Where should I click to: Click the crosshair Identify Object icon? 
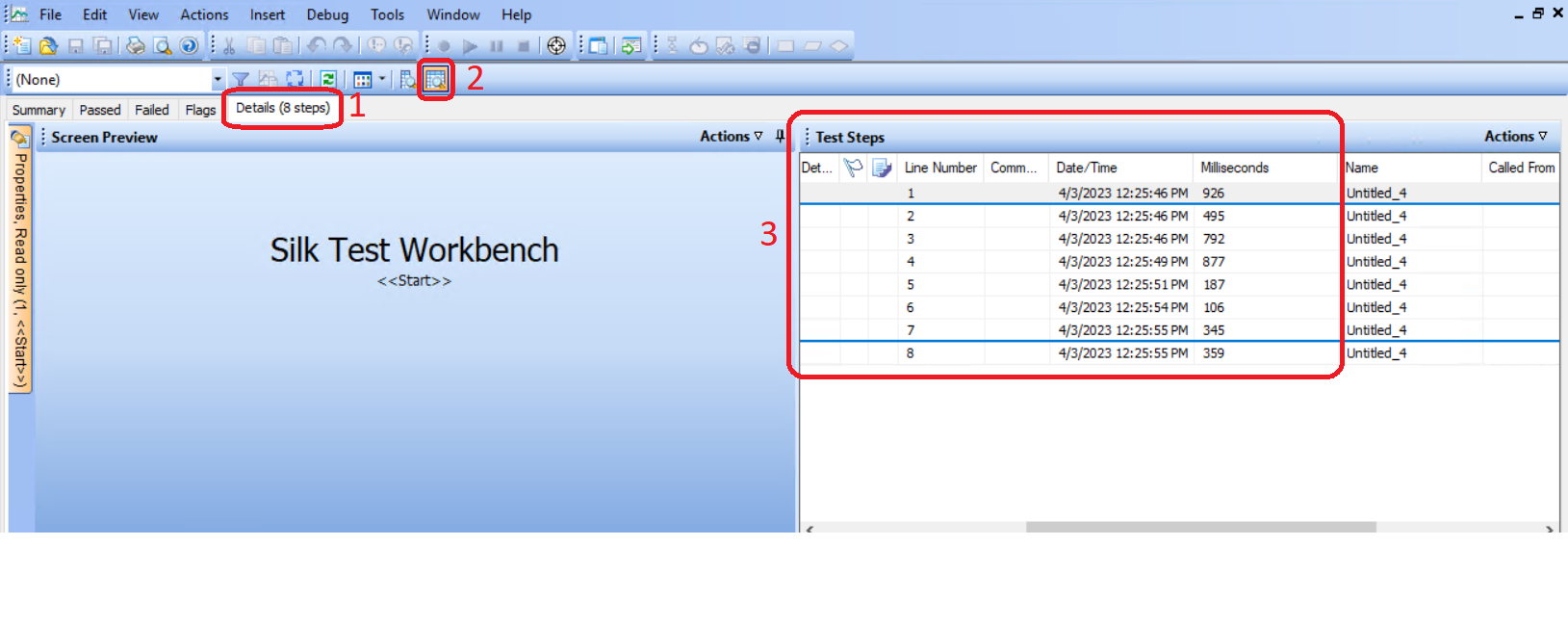[x=556, y=45]
